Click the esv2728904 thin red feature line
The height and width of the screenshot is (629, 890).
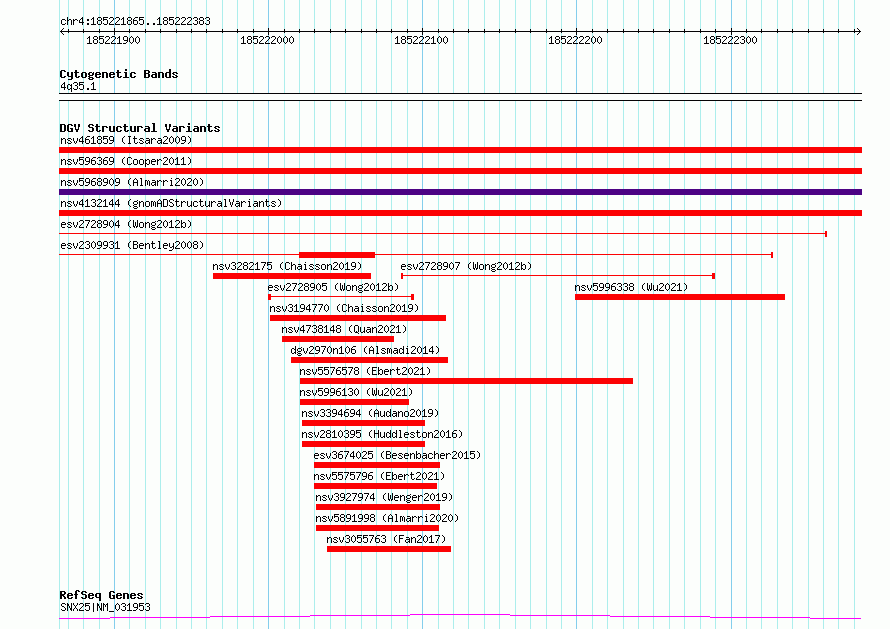click(443, 234)
